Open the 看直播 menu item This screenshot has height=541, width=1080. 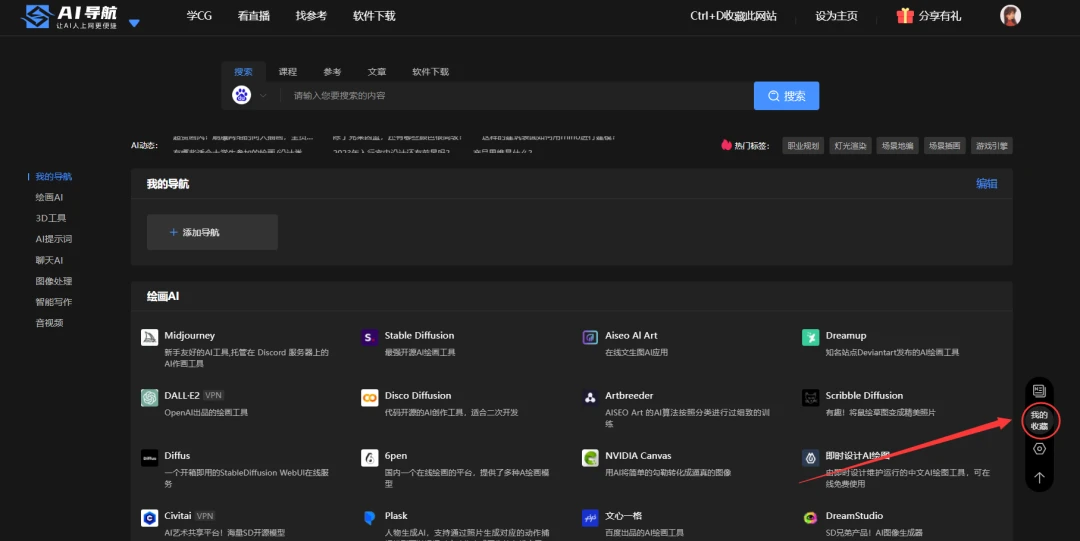(x=253, y=16)
